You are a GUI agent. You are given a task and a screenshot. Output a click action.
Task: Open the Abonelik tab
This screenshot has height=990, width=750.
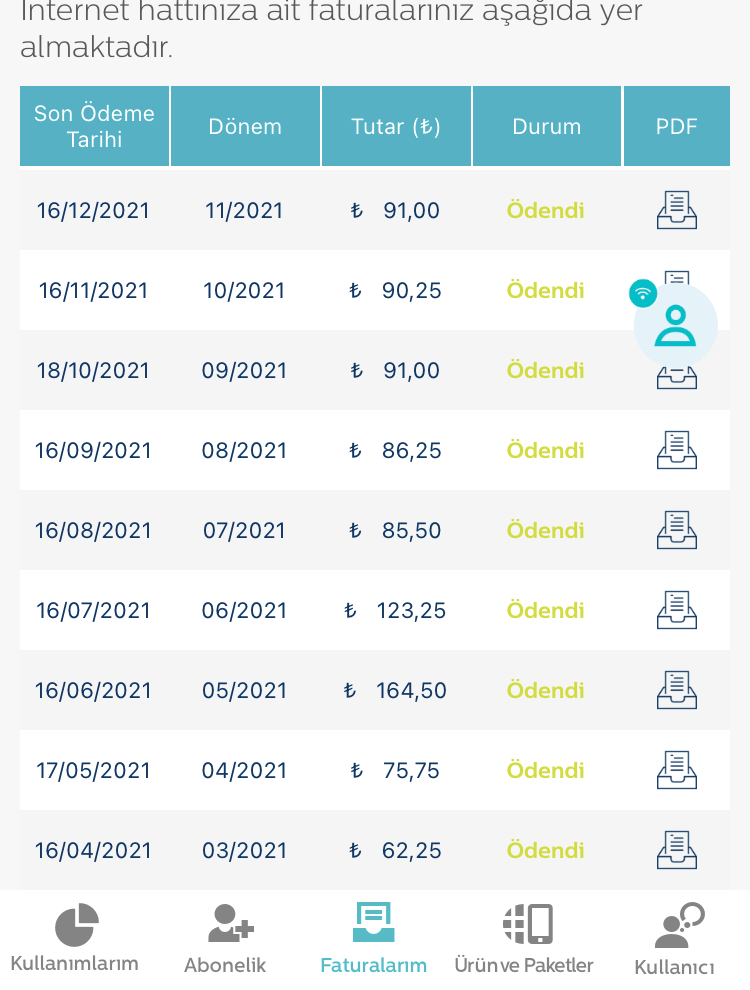pyautogui.click(x=225, y=939)
